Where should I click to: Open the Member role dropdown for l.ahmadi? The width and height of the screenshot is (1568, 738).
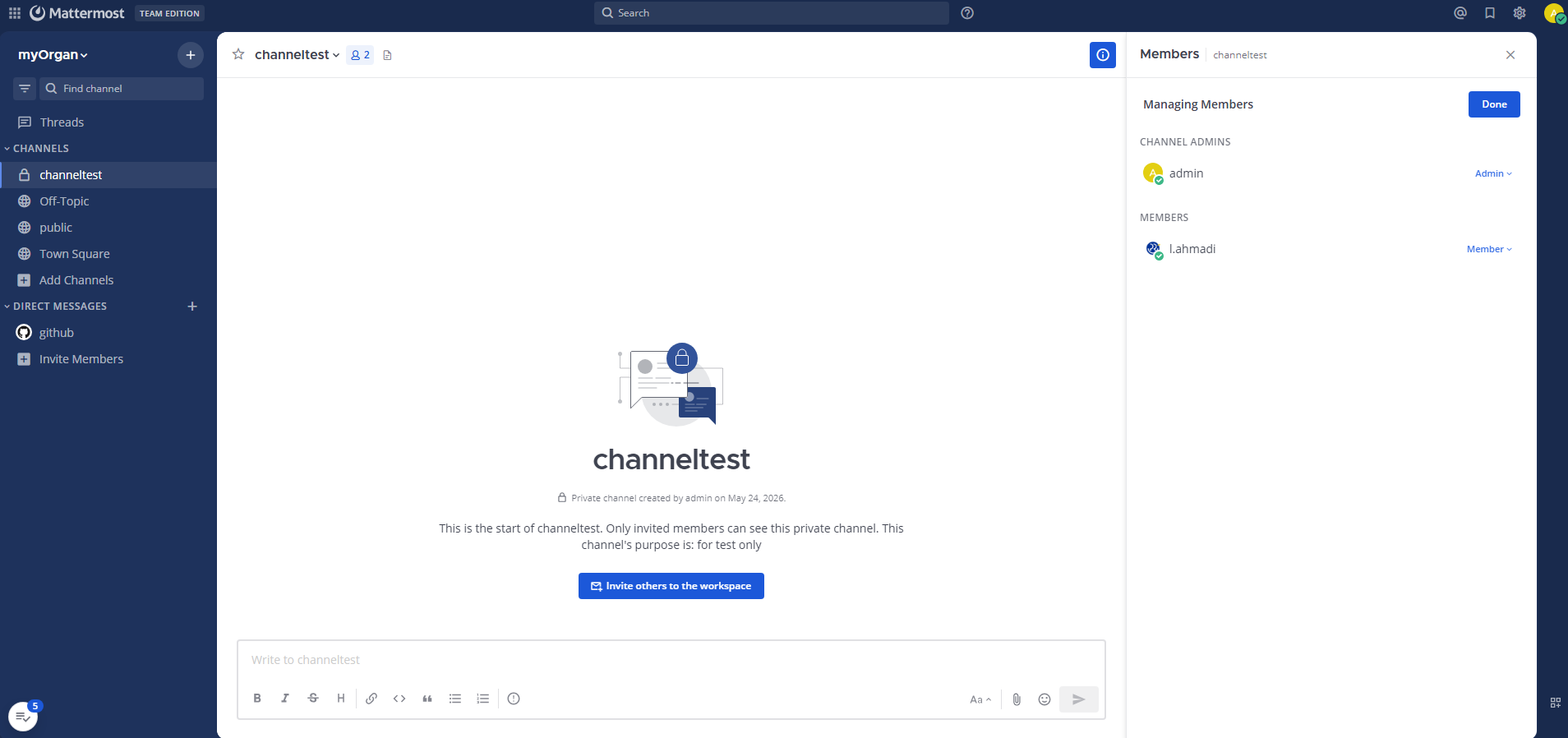click(1489, 249)
